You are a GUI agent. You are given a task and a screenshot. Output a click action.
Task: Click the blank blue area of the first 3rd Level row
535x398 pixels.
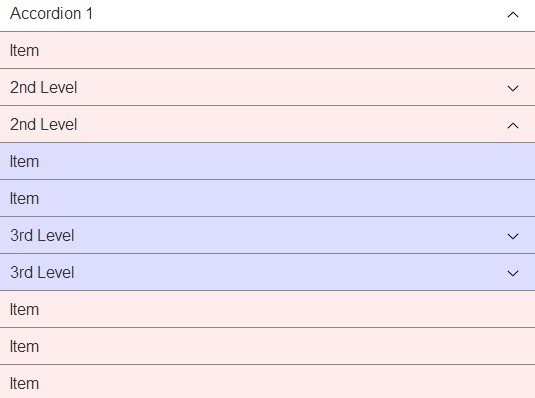click(290, 235)
